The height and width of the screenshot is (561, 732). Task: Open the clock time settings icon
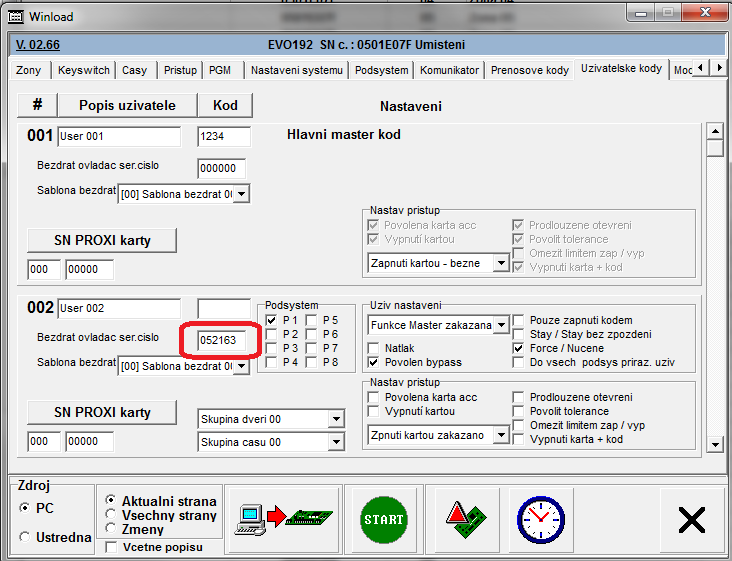(x=540, y=518)
